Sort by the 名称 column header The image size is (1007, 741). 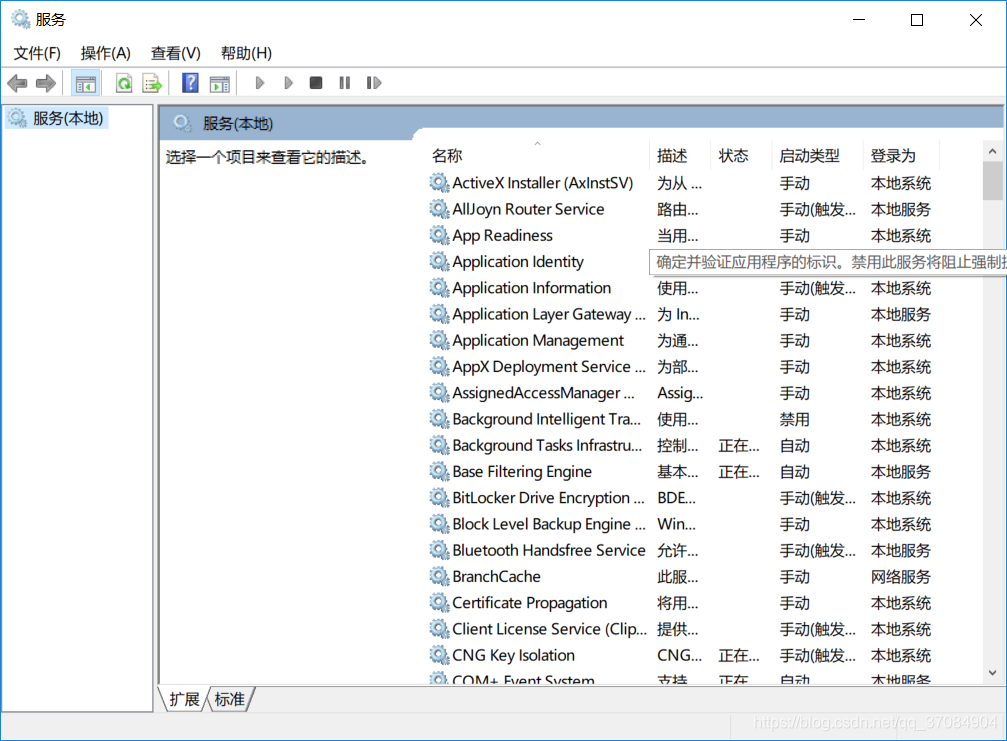(x=538, y=155)
